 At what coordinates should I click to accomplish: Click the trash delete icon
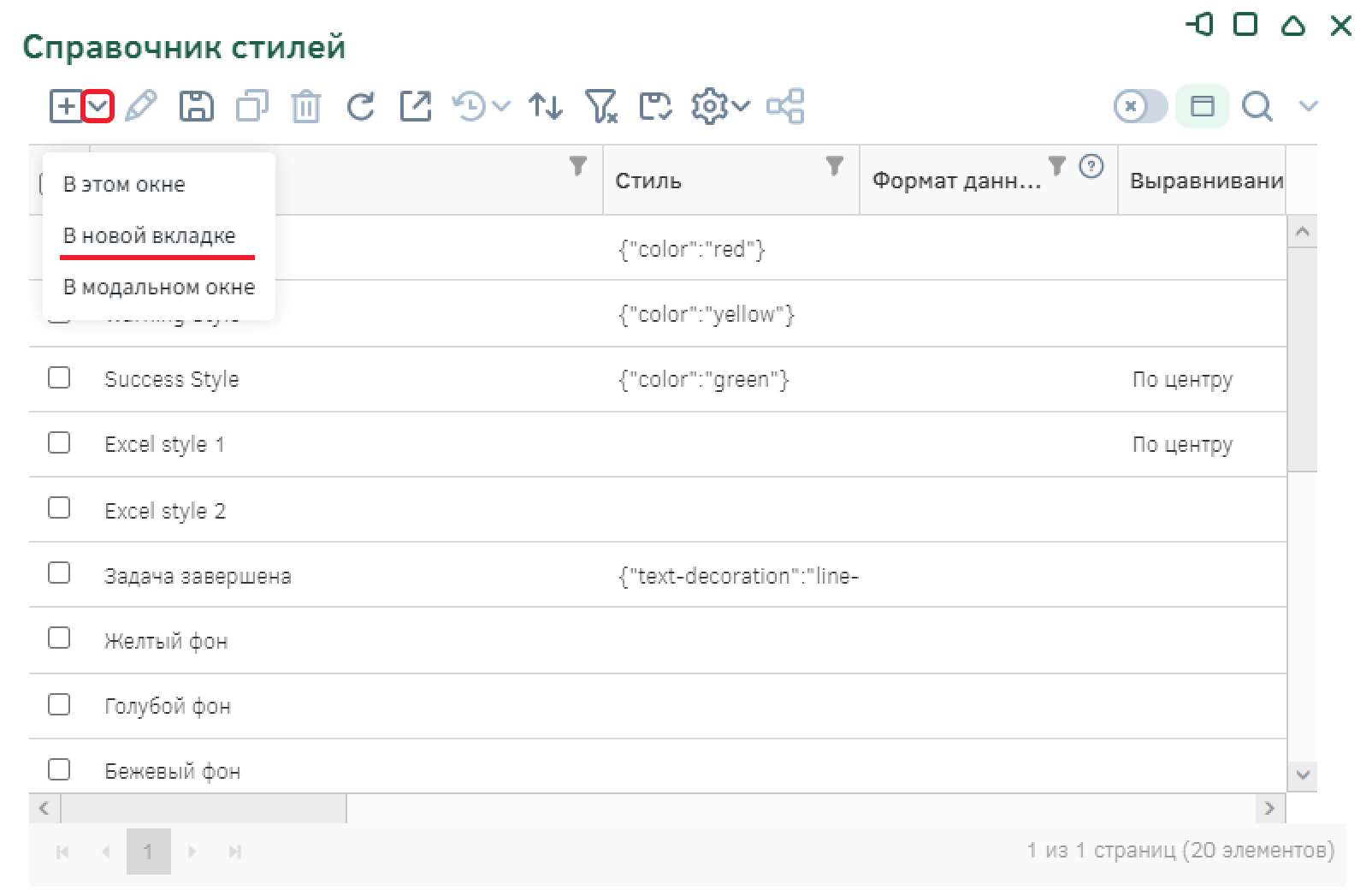coord(305,107)
